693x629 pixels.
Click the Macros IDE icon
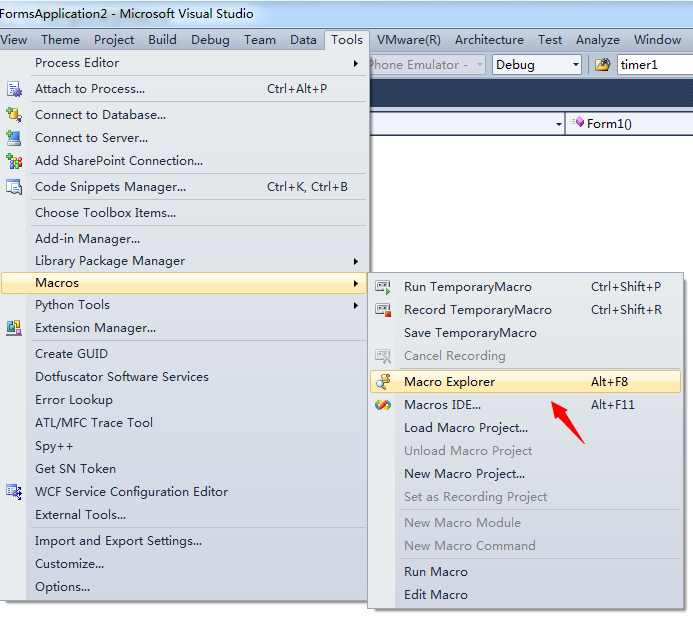383,405
